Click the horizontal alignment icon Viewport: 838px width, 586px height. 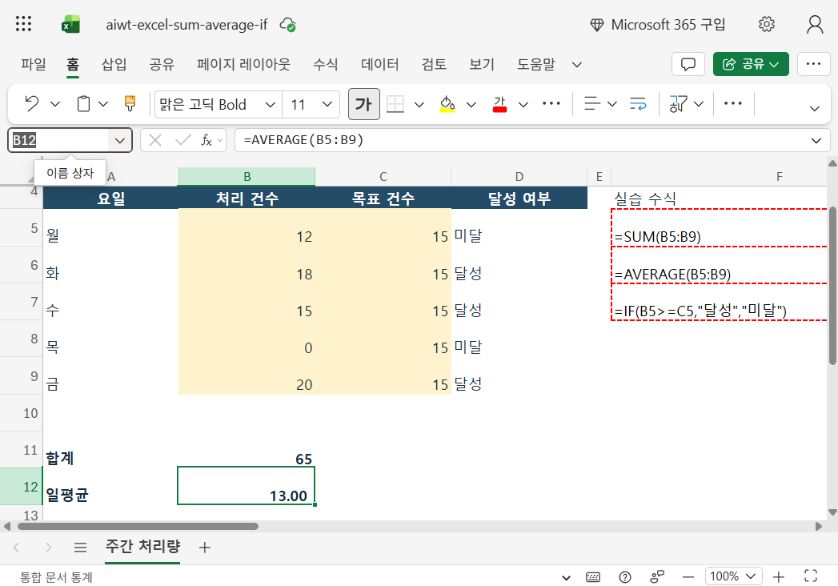click(x=592, y=103)
